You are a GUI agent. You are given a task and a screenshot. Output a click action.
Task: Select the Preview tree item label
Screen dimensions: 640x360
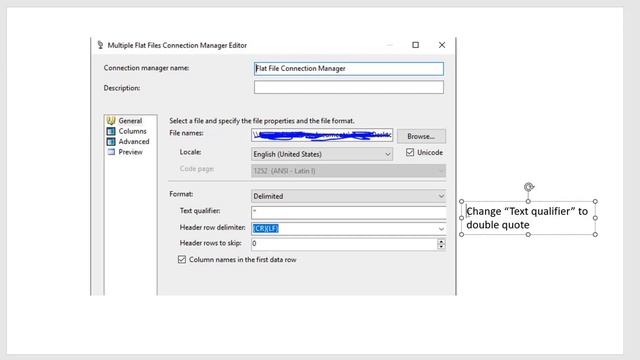pos(131,152)
